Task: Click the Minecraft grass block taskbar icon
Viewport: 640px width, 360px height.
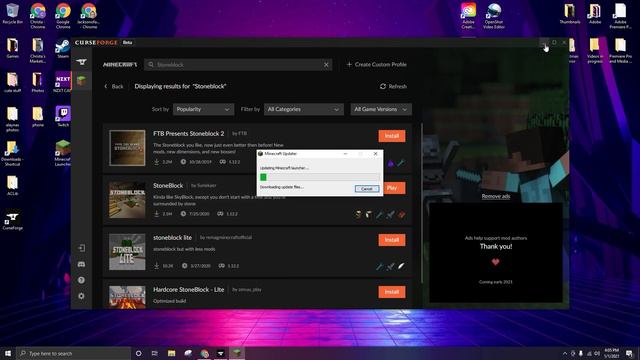Action: coord(237,353)
